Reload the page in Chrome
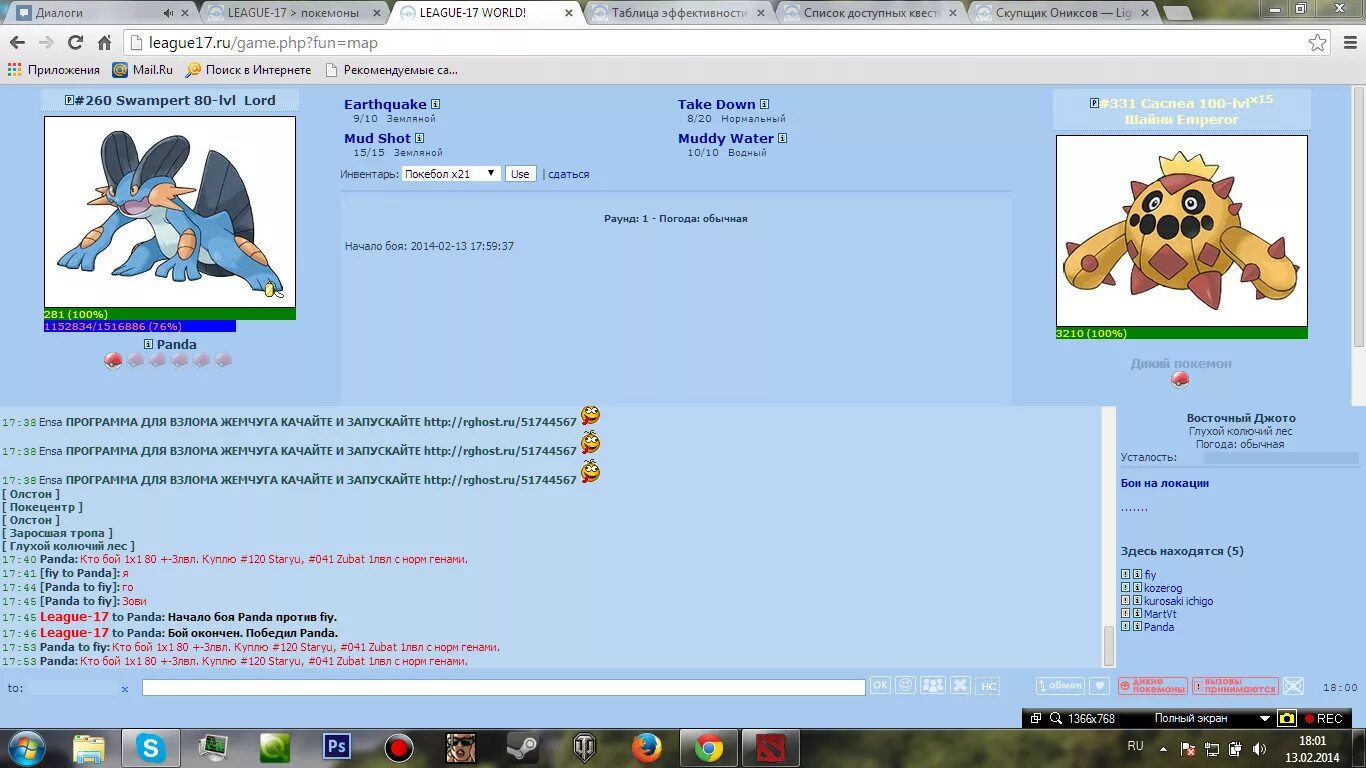Viewport: 1366px width, 768px height. (75, 43)
